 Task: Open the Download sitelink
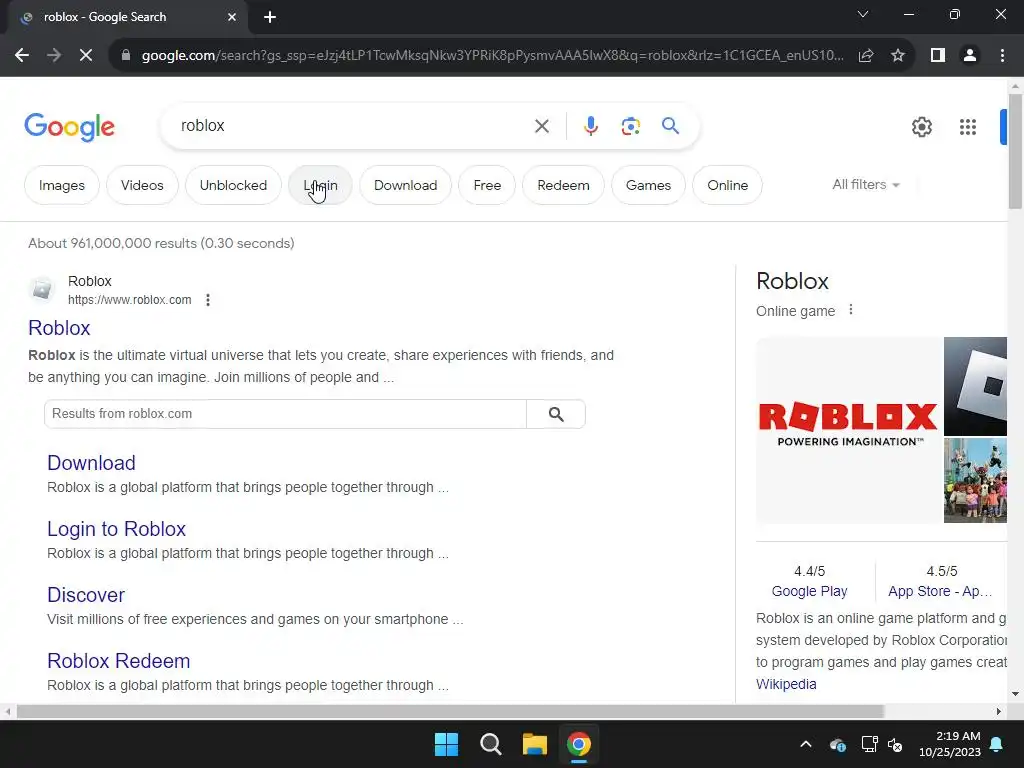[91, 462]
